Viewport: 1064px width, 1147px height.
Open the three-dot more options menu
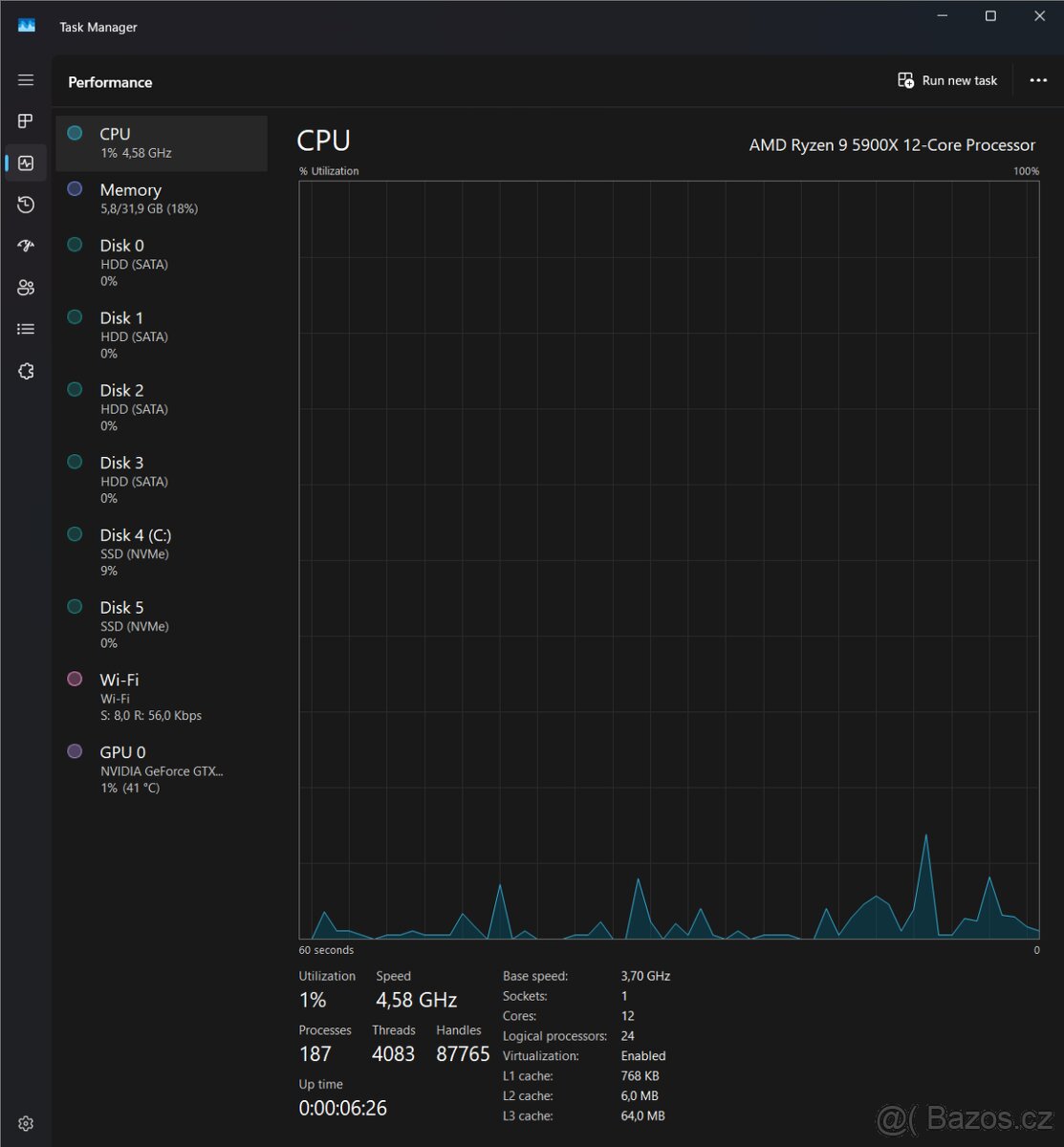(1038, 80)
